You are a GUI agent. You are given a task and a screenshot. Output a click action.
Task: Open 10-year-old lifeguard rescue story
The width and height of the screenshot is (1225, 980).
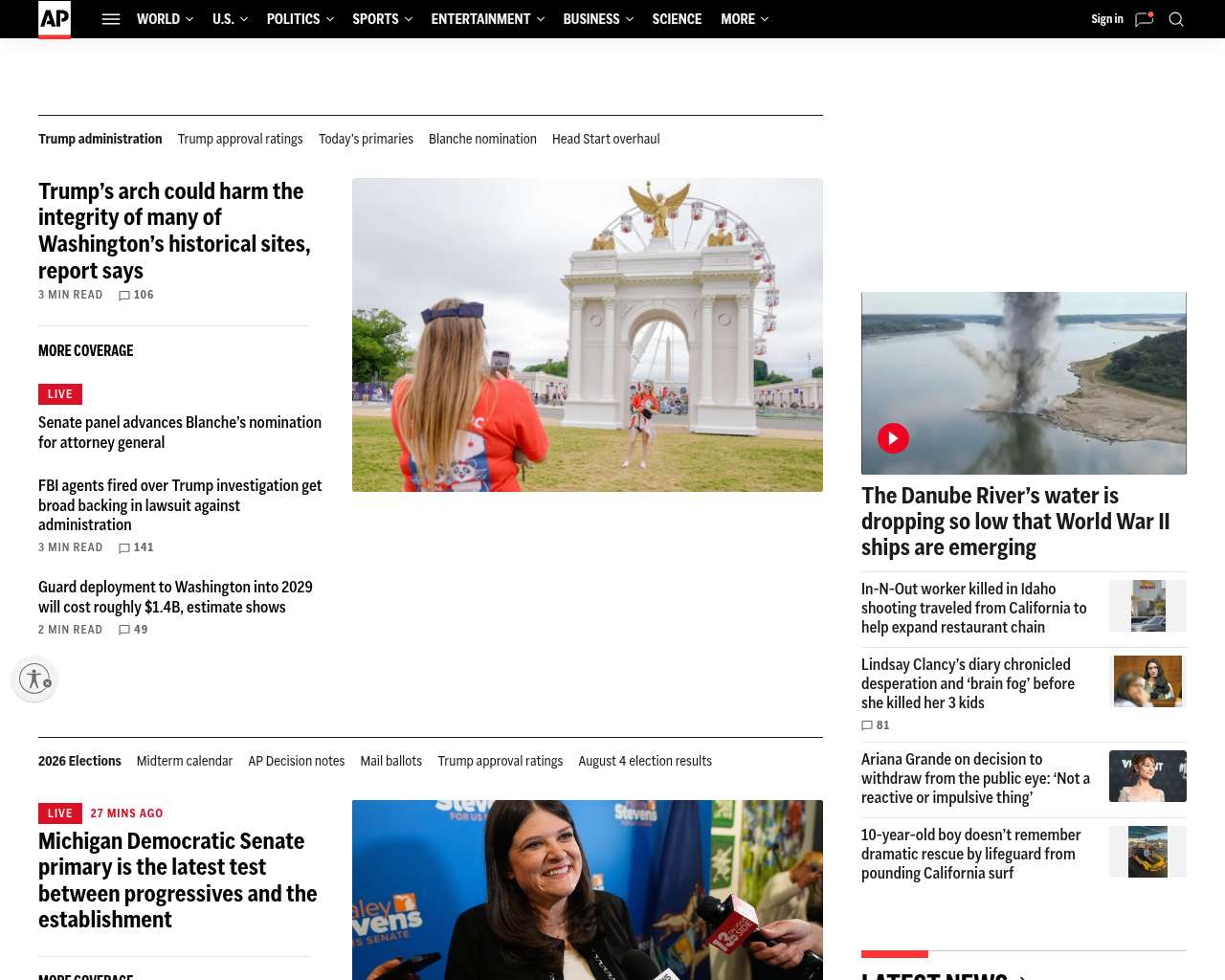pos(971,854)
